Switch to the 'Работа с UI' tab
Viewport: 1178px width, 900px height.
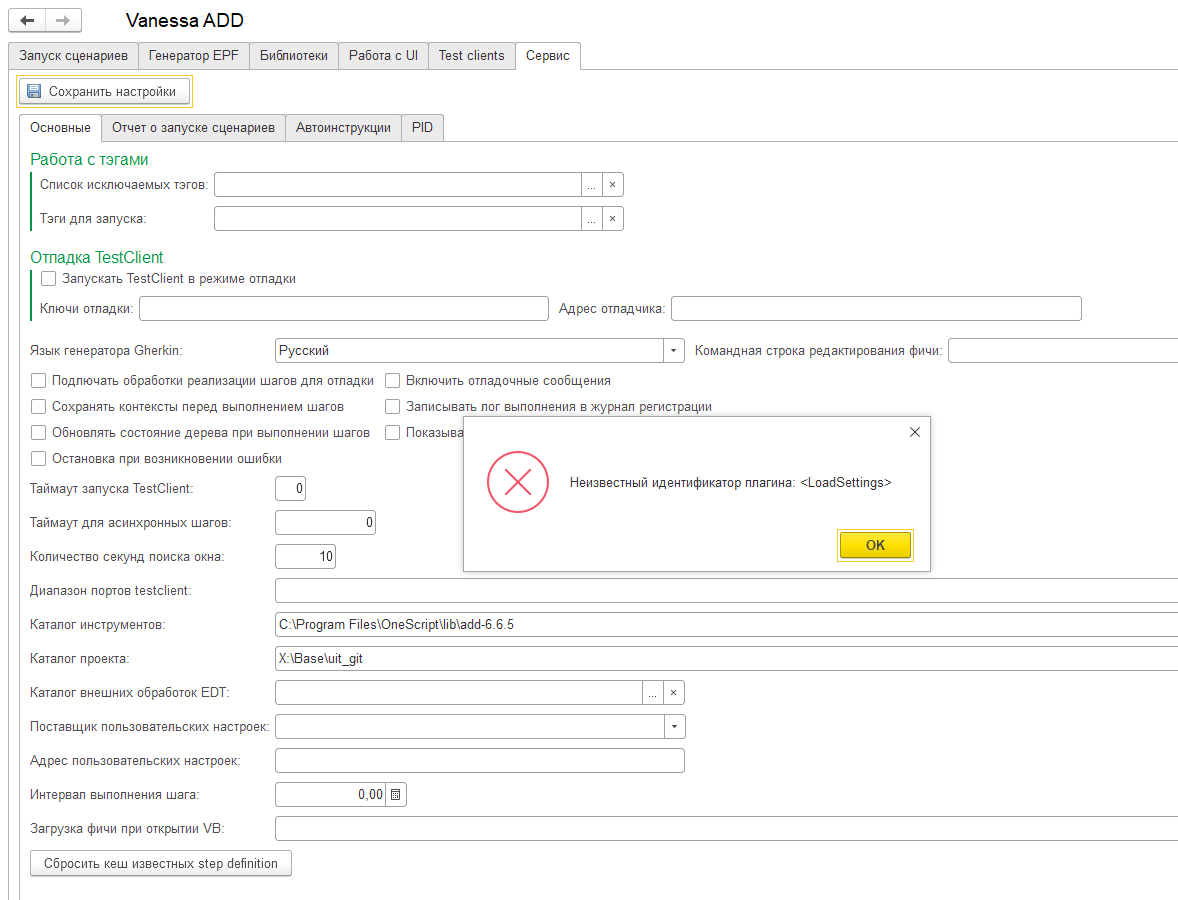click(x=383, y=56)
